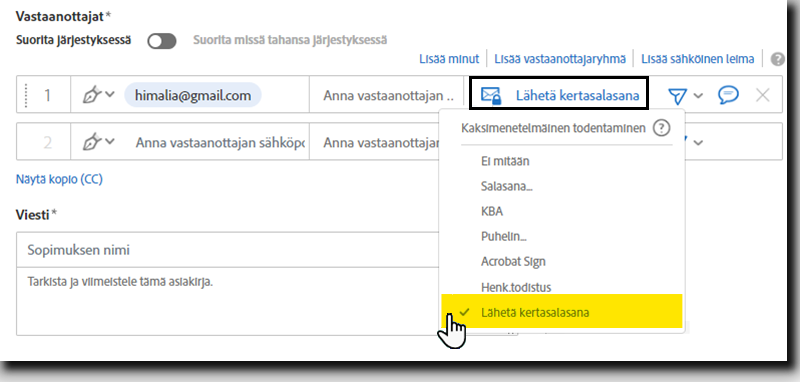The height and width of the screenshot is (382, 800).
Task: Click Lisää sähköinen leima link
Action: tap(697, 59)
